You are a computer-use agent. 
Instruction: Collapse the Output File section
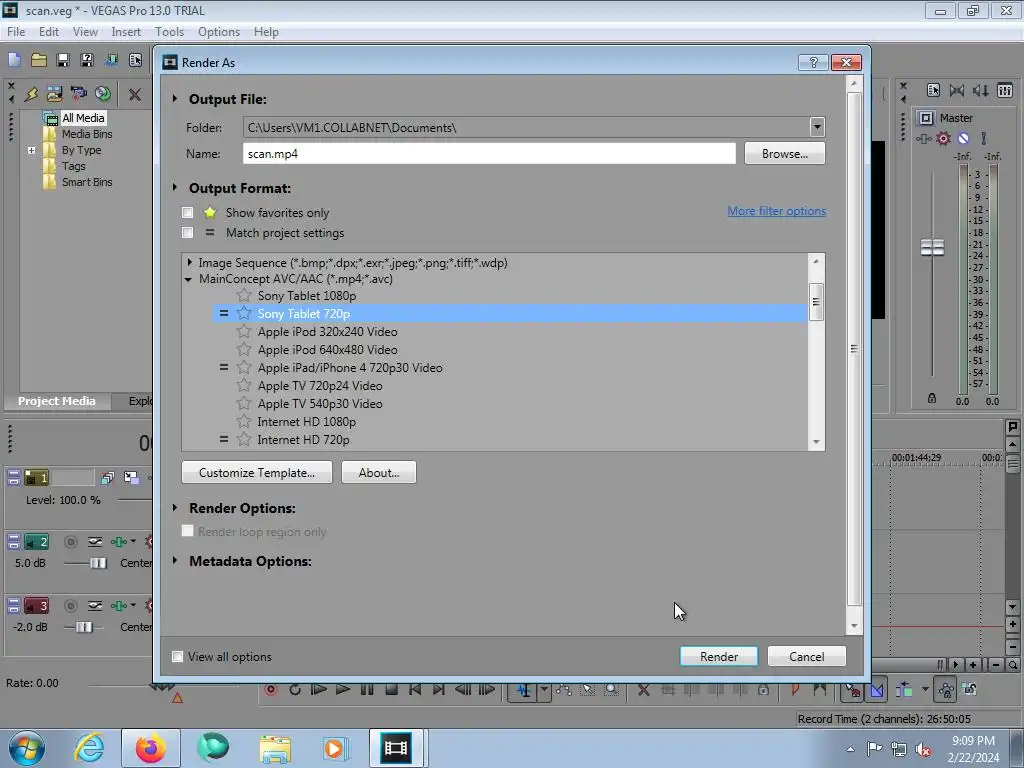click(175, 99)
